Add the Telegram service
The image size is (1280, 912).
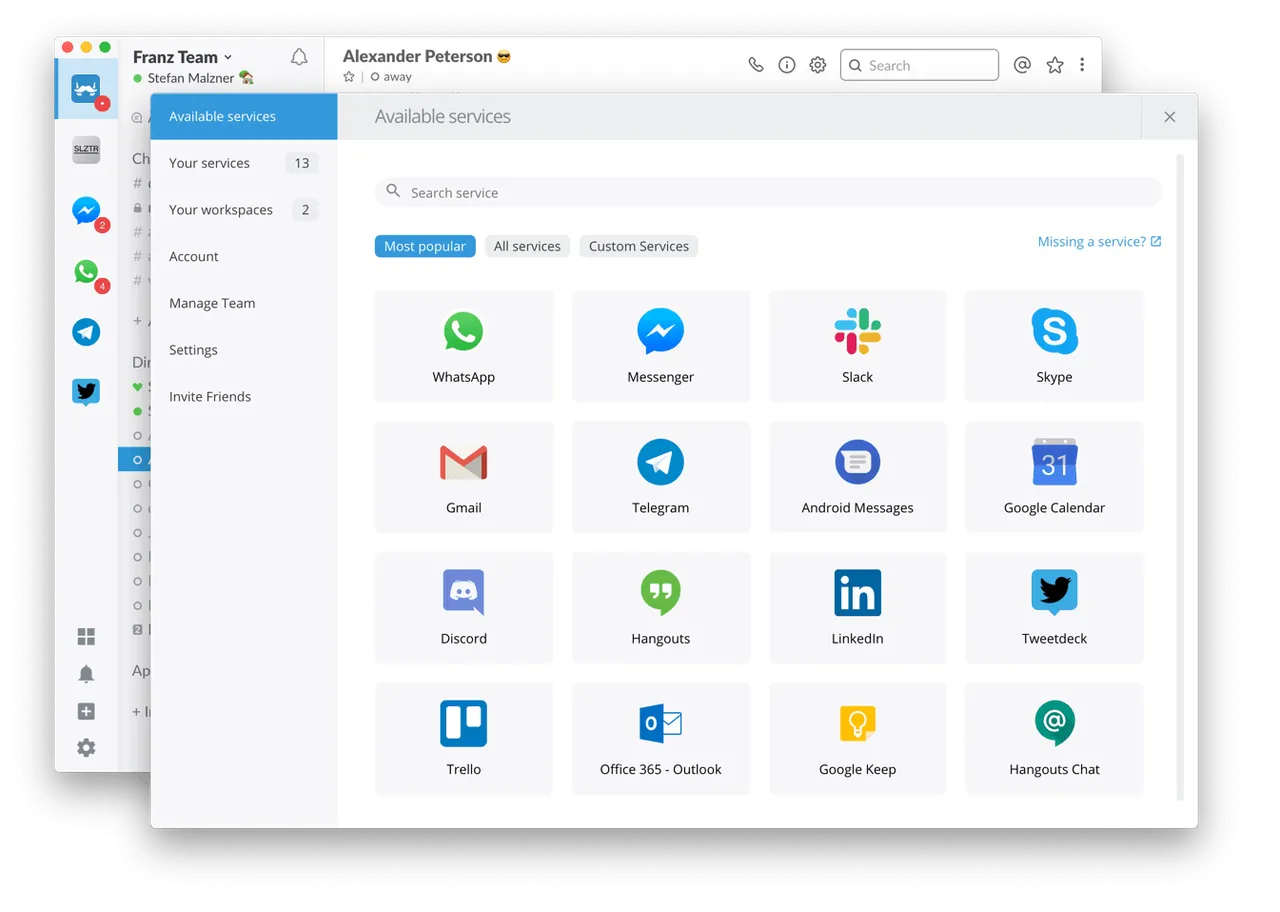tap(661, 477)
